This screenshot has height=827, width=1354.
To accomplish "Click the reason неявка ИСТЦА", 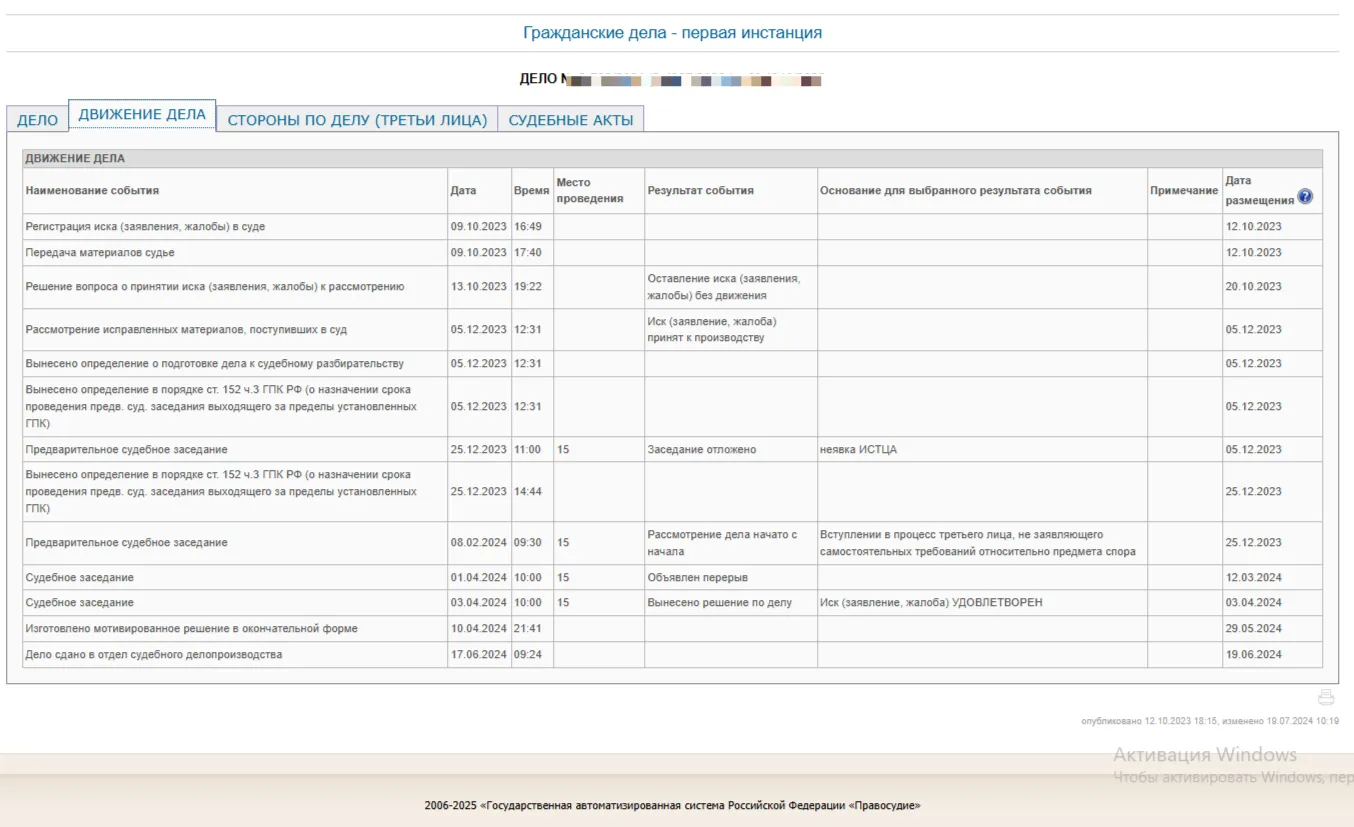I will 858,450.
